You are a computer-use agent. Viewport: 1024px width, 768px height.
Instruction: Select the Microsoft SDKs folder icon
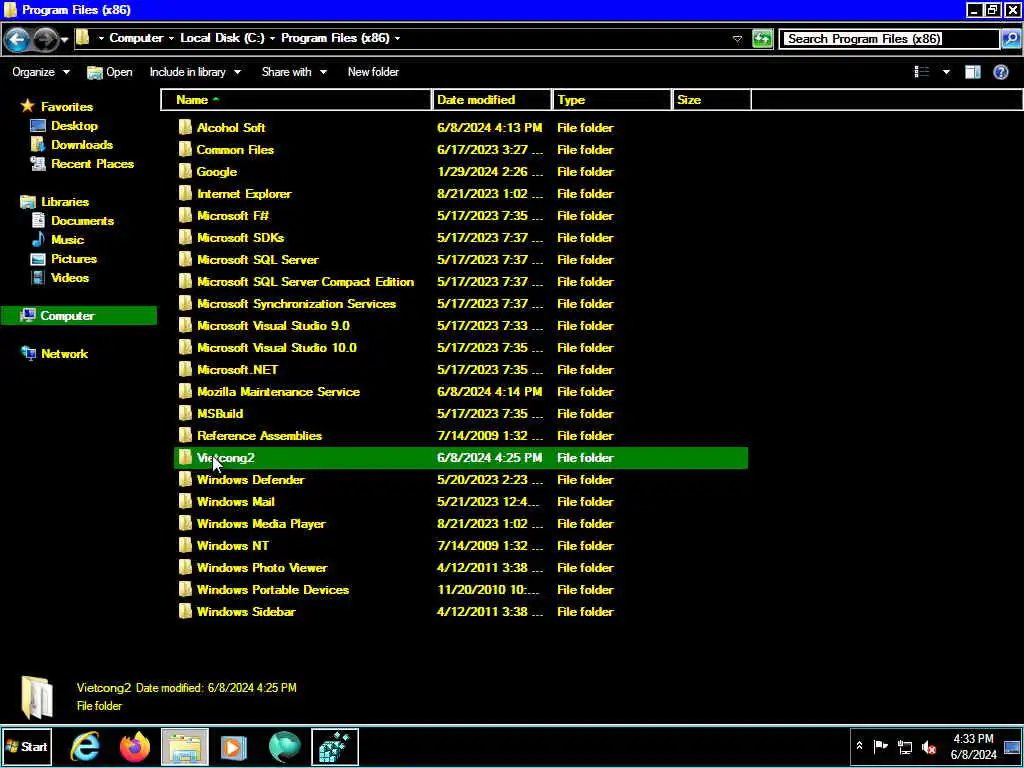coord(185,238)
